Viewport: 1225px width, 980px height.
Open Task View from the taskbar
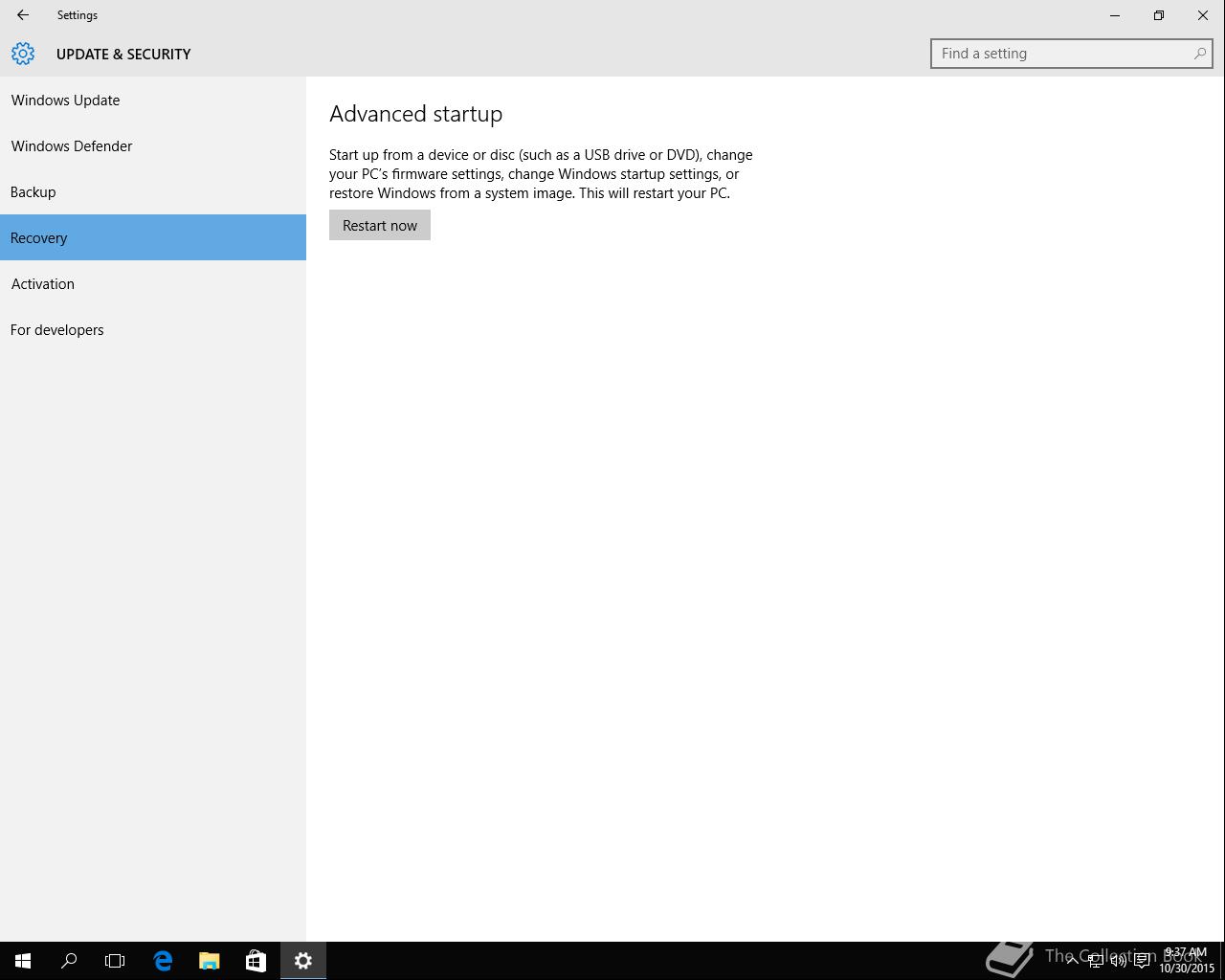[x=115, y=961]
